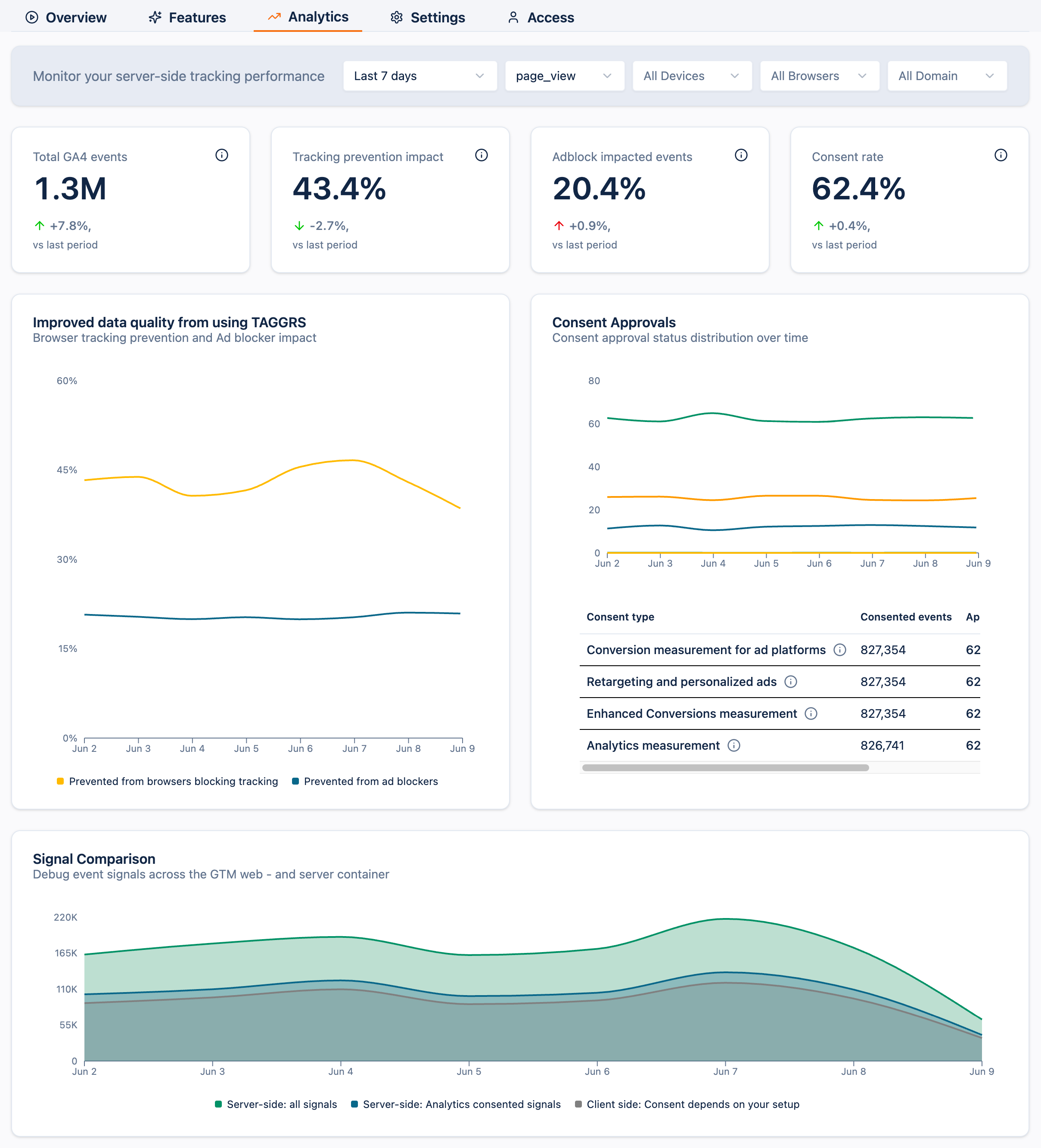Click info icon beside Retargeting and personalized ads
Screen dimensions: 1041x1148
[x=790, y=682]
